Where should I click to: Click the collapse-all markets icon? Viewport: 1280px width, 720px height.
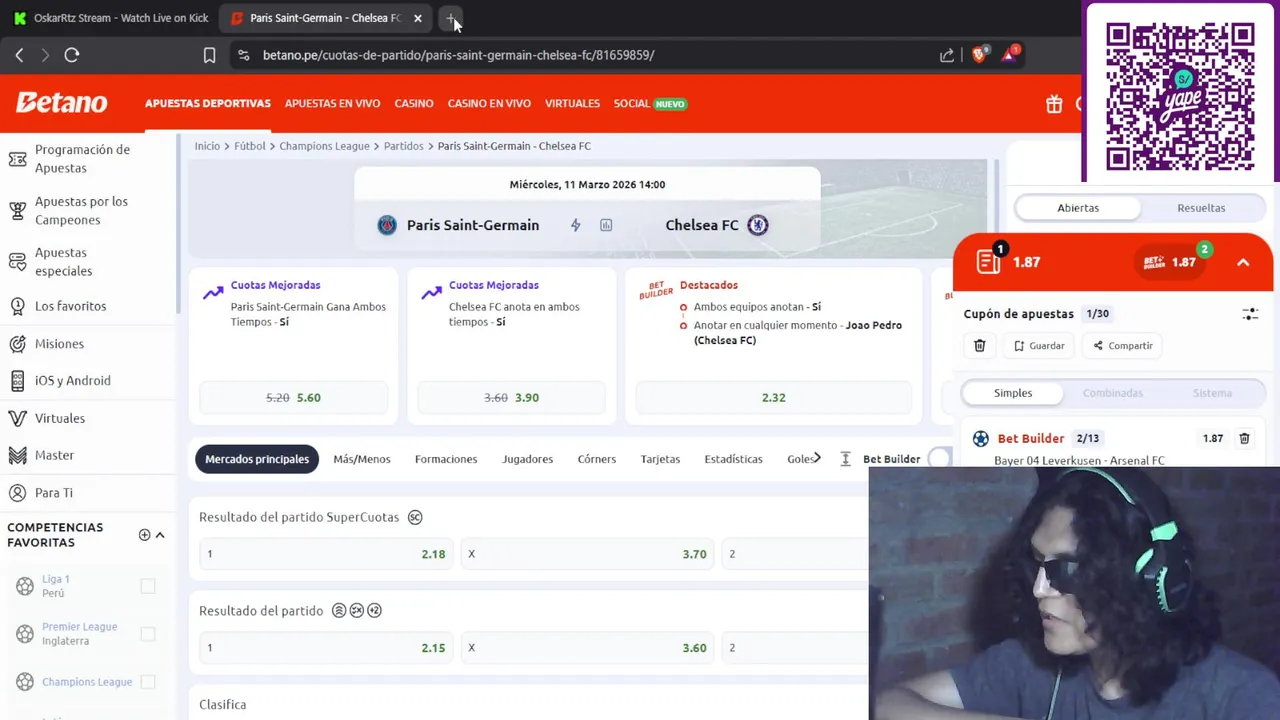pyautogui.click(x=845, y=459)
